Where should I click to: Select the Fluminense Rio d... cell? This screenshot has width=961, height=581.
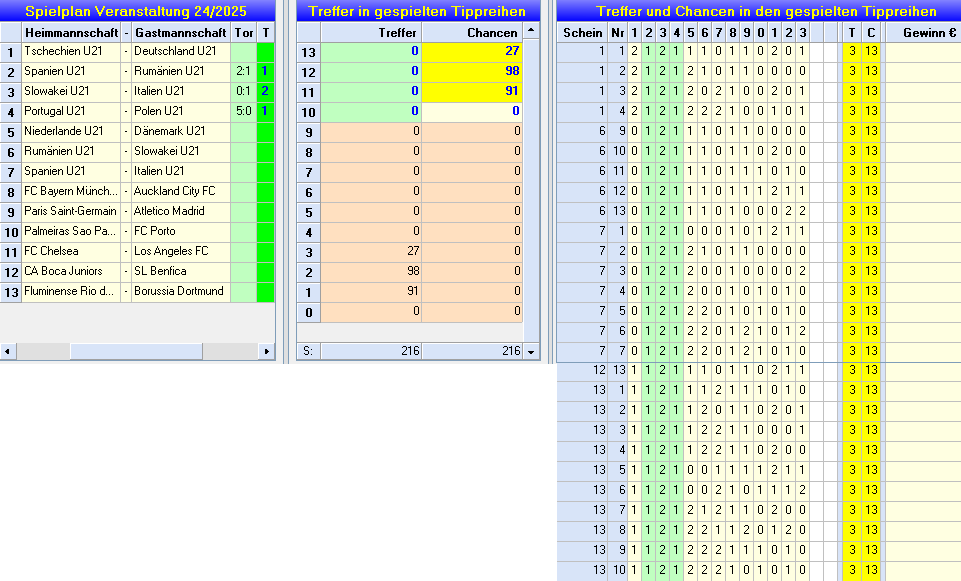point(71,291)
